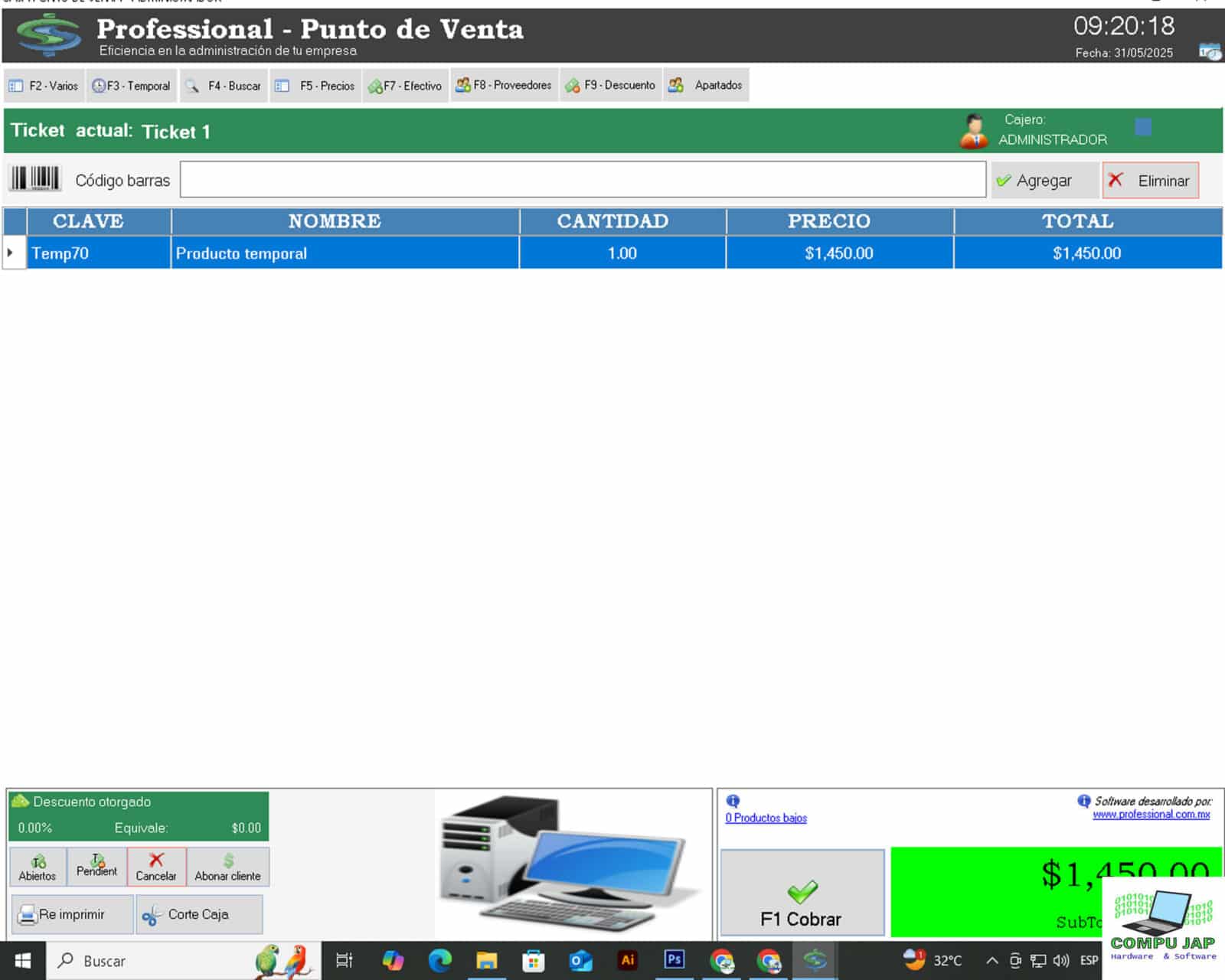Viewport: 1225px width, 980px height.
Task: Charge the sale with F1 Cobrar
Action: coord(802,893)
